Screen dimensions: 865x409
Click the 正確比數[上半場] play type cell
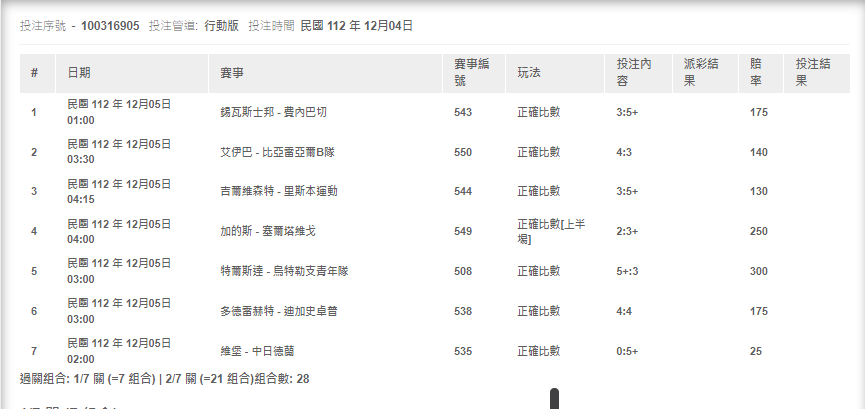550,231
